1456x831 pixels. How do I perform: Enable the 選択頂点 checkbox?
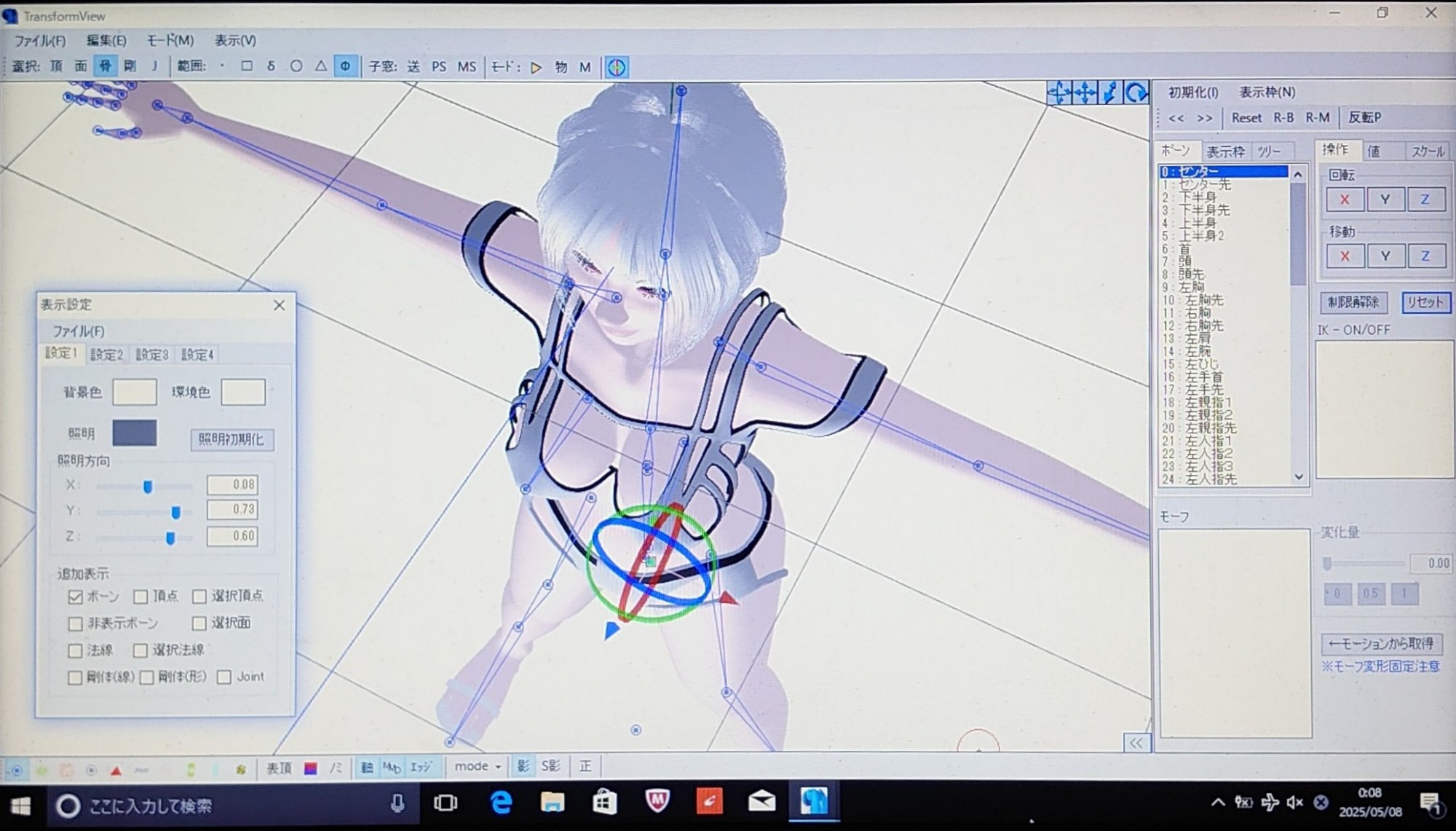click(199, 596)
